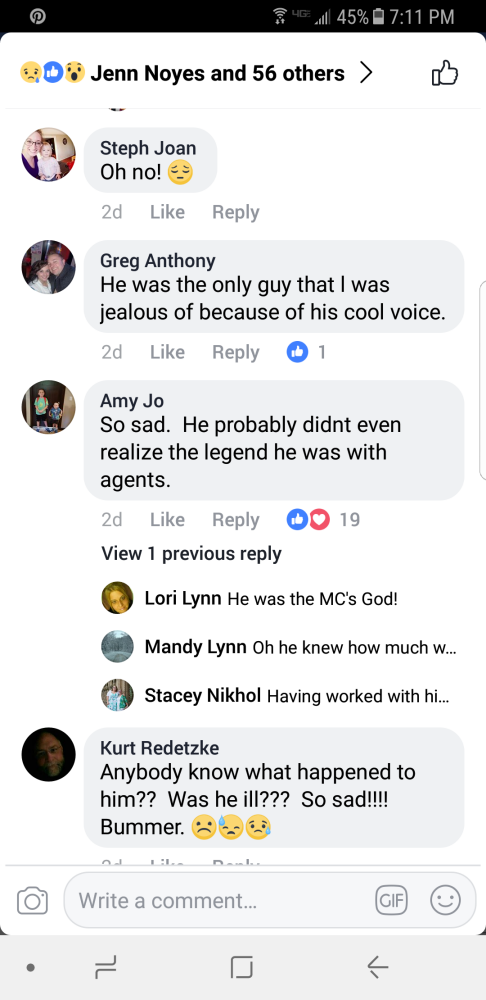Like Amy Jo's comment
Screen dimensions: 486x1000
tap(167, 520)
